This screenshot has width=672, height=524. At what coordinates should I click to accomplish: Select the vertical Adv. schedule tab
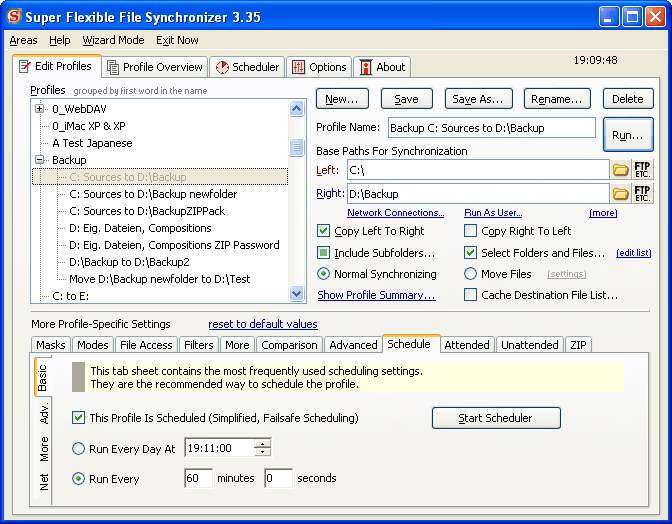43,413
